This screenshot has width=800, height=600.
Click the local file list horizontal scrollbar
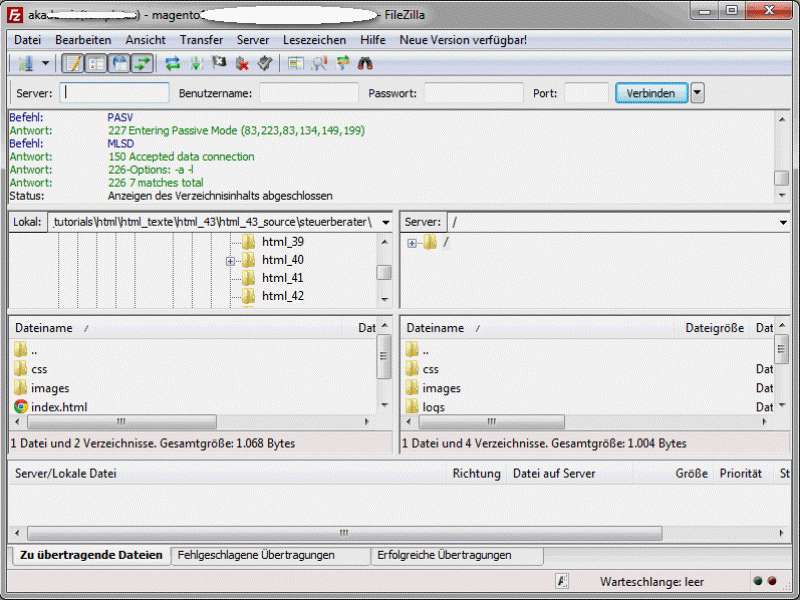(x=121, y=422)
